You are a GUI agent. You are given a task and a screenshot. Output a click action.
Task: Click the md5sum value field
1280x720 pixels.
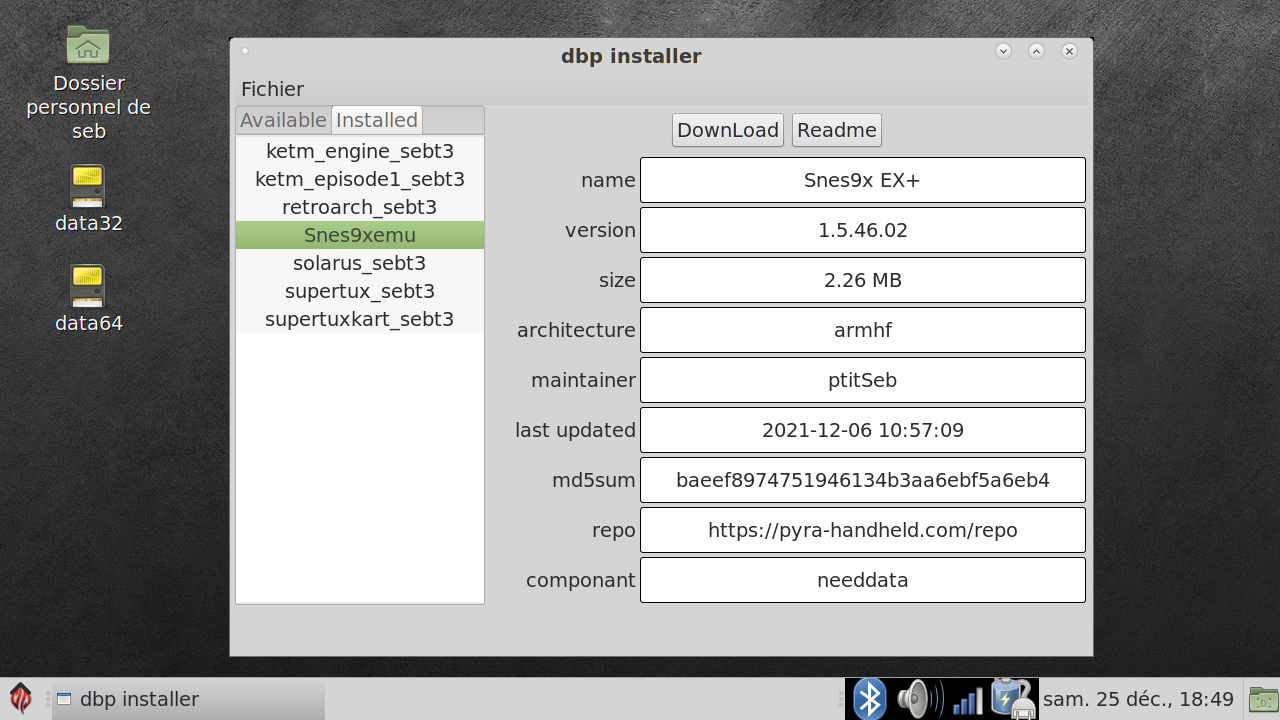coord(862,480)
